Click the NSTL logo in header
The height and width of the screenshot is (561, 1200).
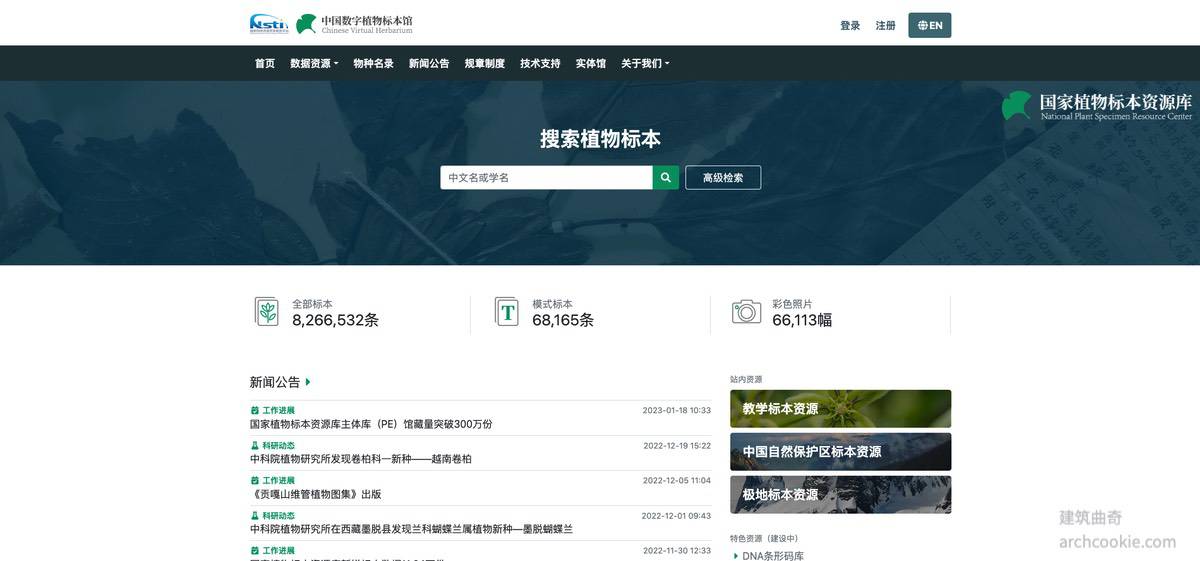pyautogui.click(x=268, y=24)
